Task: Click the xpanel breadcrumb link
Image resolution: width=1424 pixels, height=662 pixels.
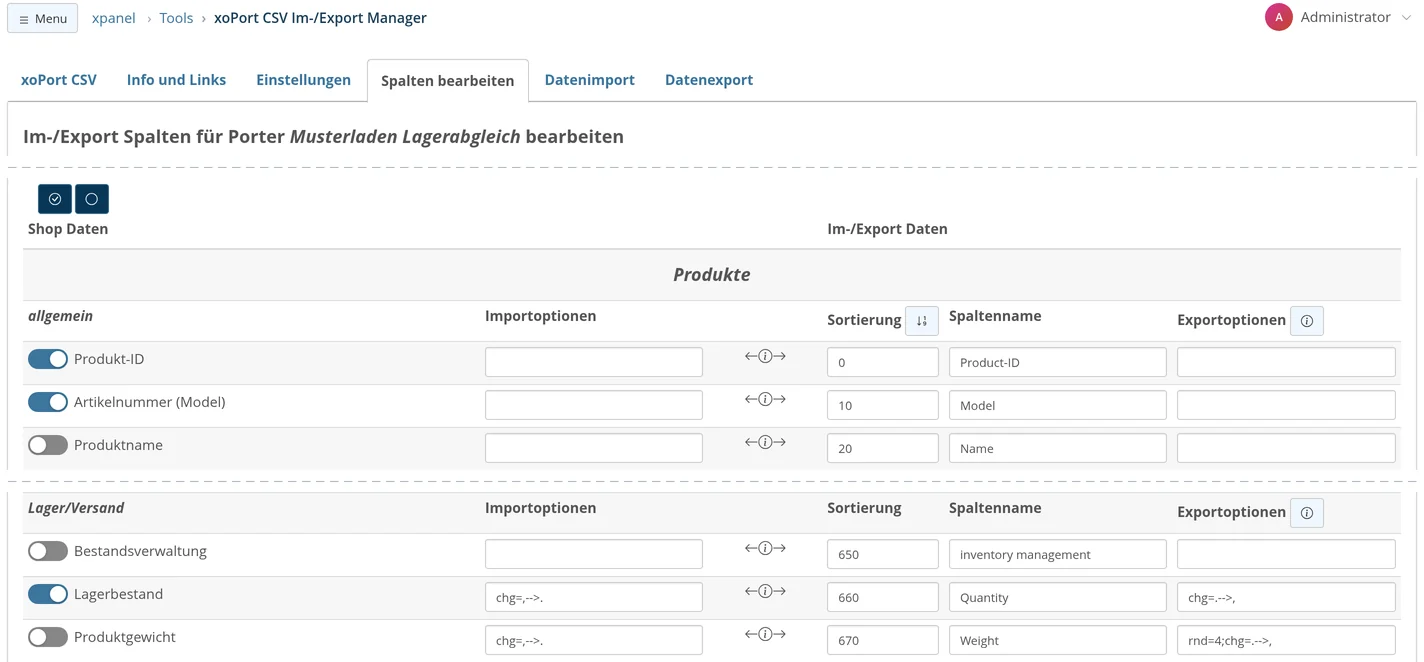Action: [114, 18]
